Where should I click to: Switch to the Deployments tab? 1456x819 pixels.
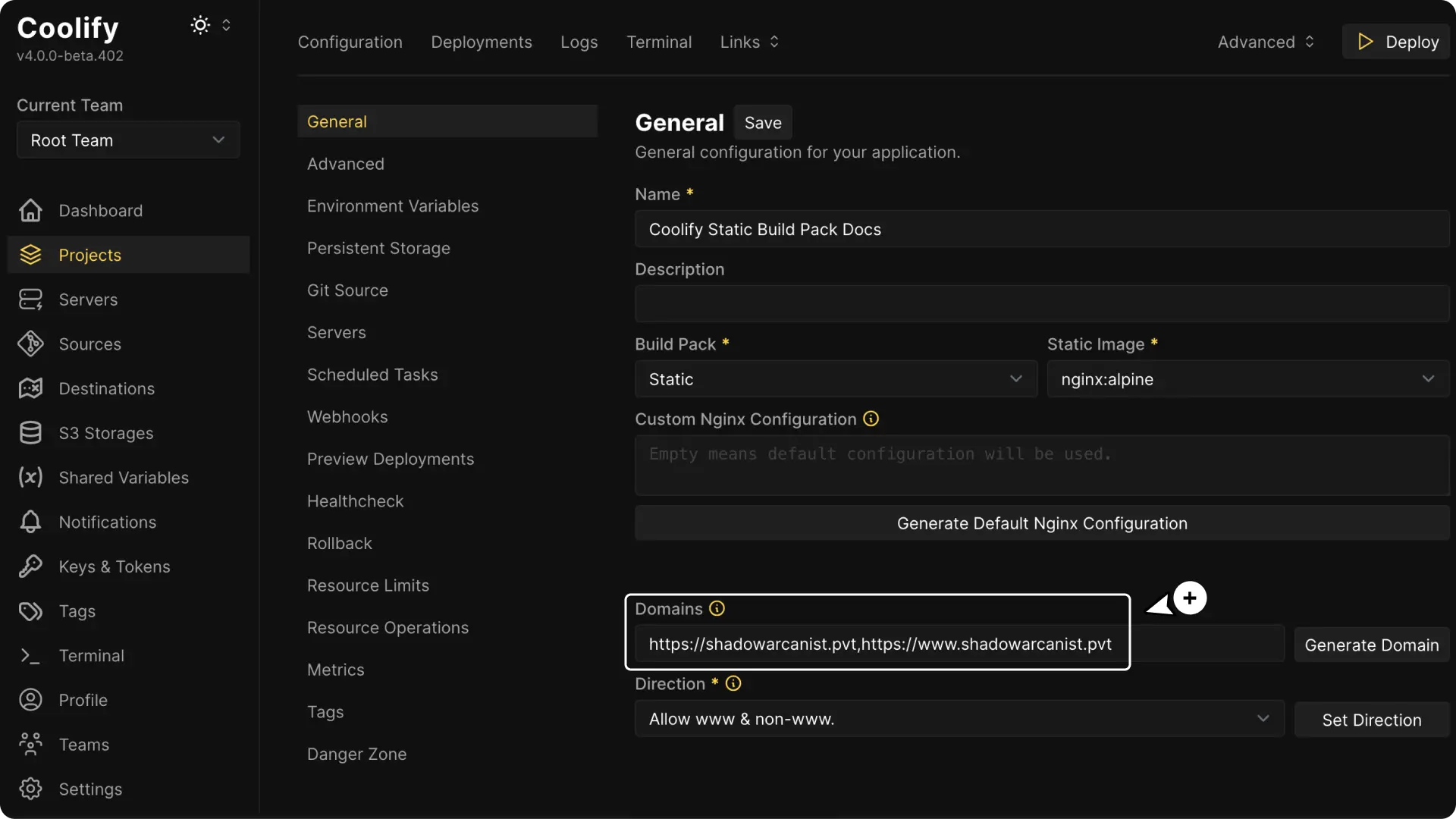(482, 42)
